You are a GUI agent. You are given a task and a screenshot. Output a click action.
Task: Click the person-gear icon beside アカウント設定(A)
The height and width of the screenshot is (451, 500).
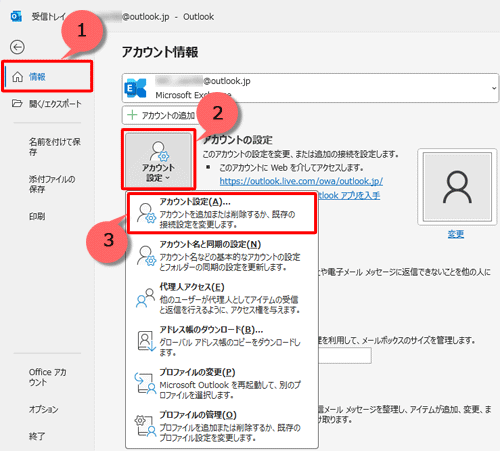point(146,213)
